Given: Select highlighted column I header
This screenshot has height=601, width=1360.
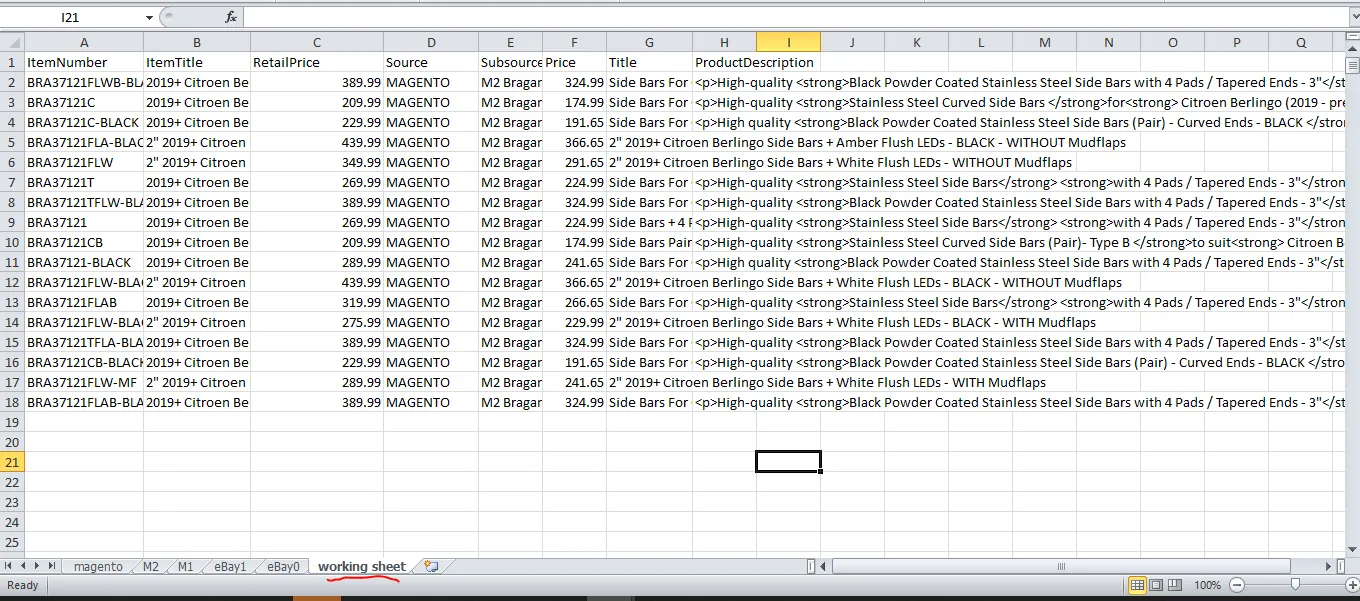Looking at the screenshot, I should [x=788, y=42].
